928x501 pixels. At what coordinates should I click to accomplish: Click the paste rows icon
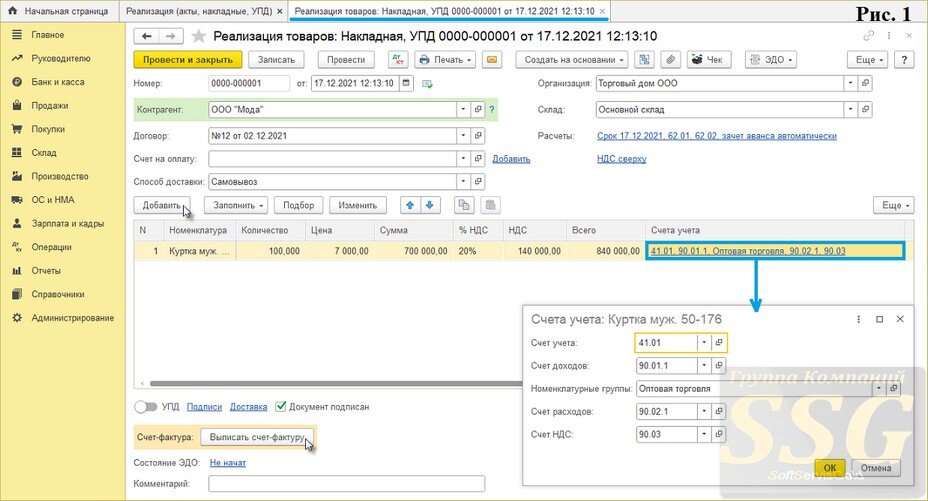point(490,205)
